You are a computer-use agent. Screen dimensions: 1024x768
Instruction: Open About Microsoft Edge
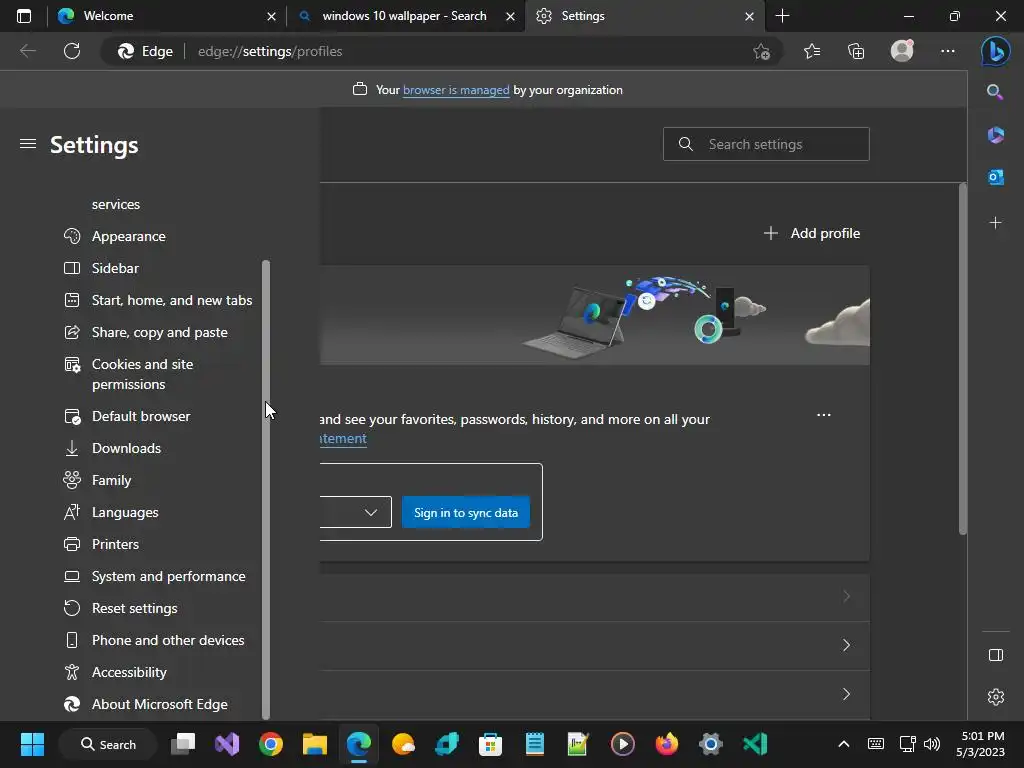coord(159,704)
